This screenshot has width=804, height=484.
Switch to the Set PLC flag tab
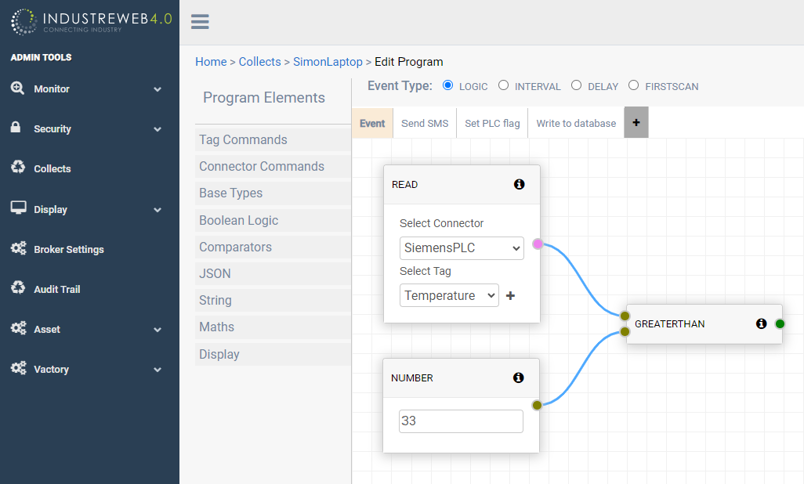coord(492,123)
